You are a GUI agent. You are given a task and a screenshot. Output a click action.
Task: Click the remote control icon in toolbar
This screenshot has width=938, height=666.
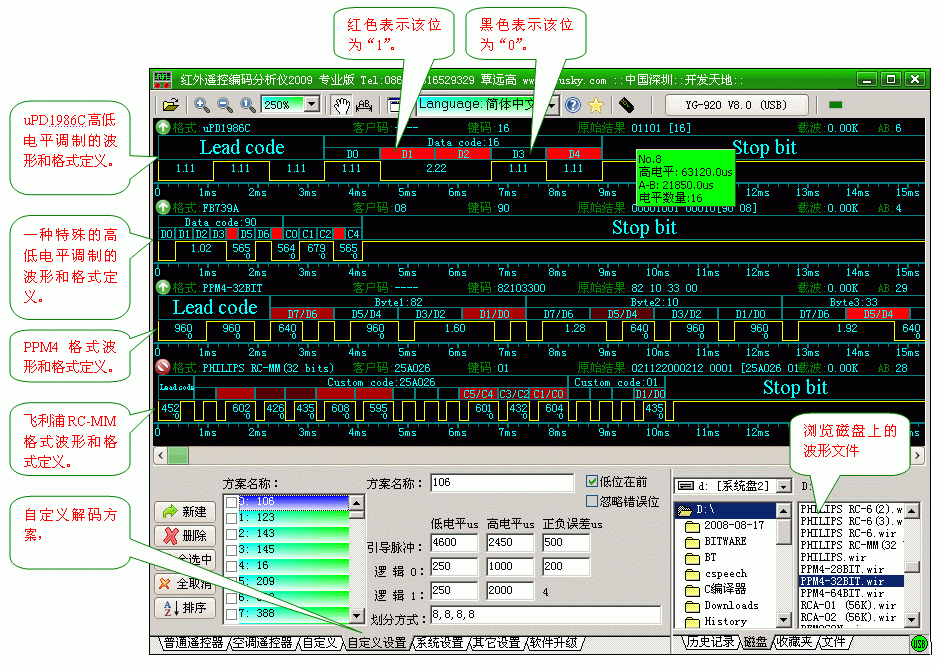click(x=627, y=104)
